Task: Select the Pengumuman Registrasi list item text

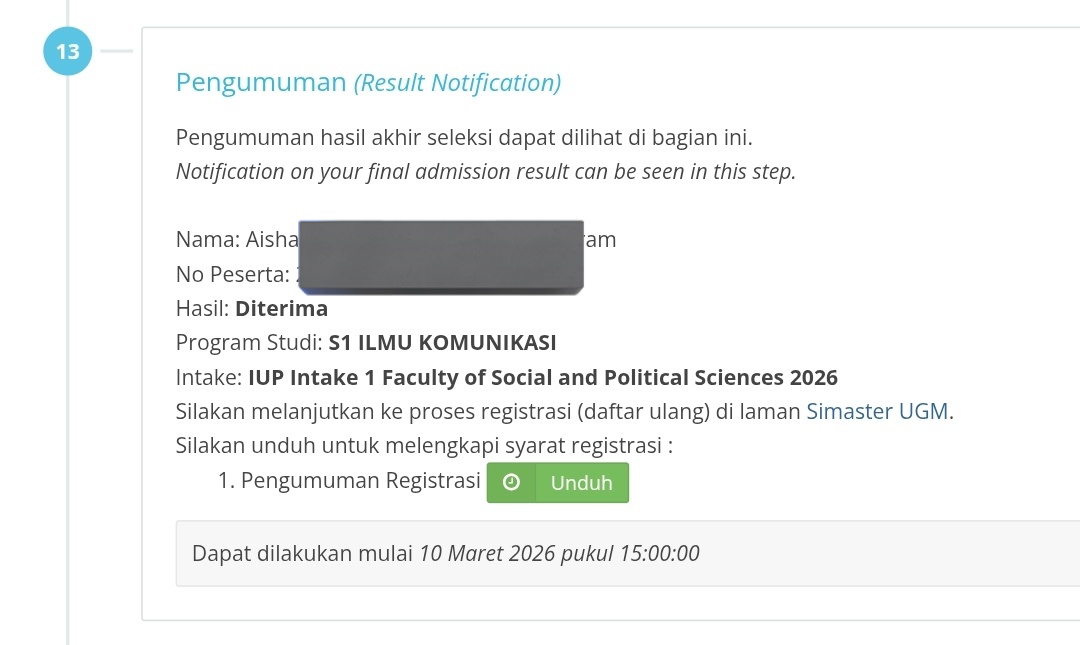Action: (360, 480)
